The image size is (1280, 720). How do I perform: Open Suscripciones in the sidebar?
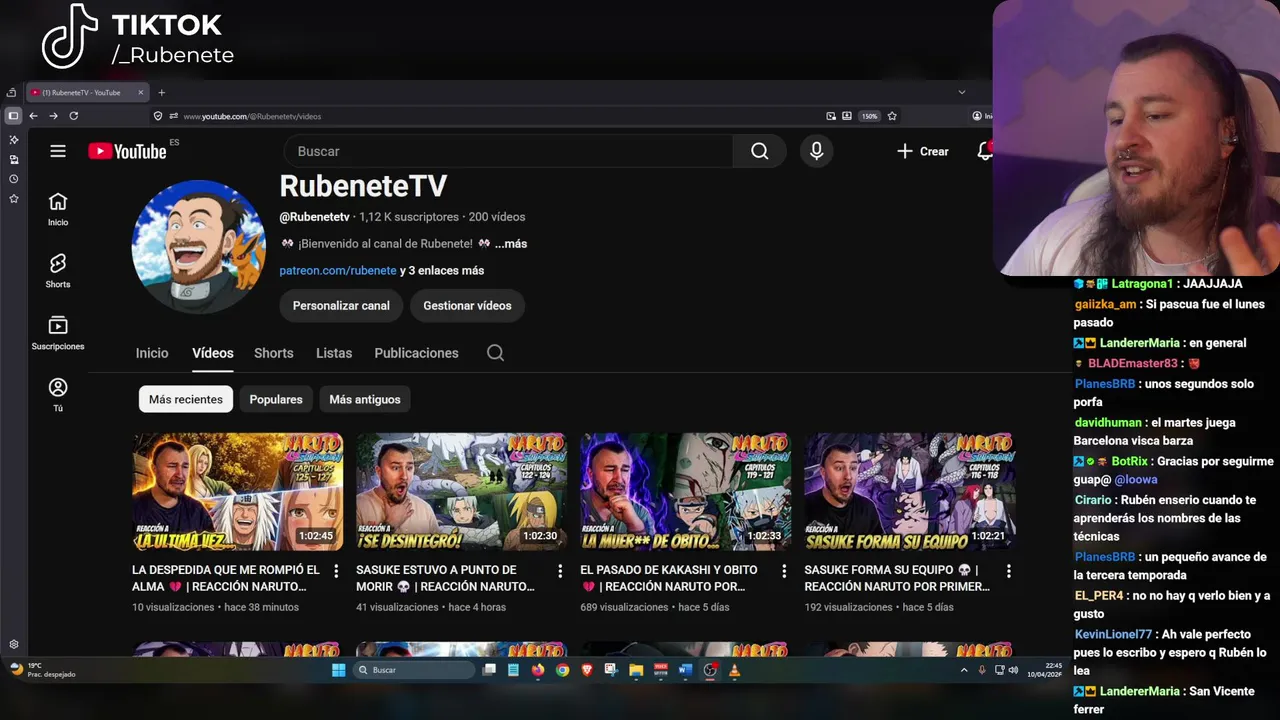point(58,333)
